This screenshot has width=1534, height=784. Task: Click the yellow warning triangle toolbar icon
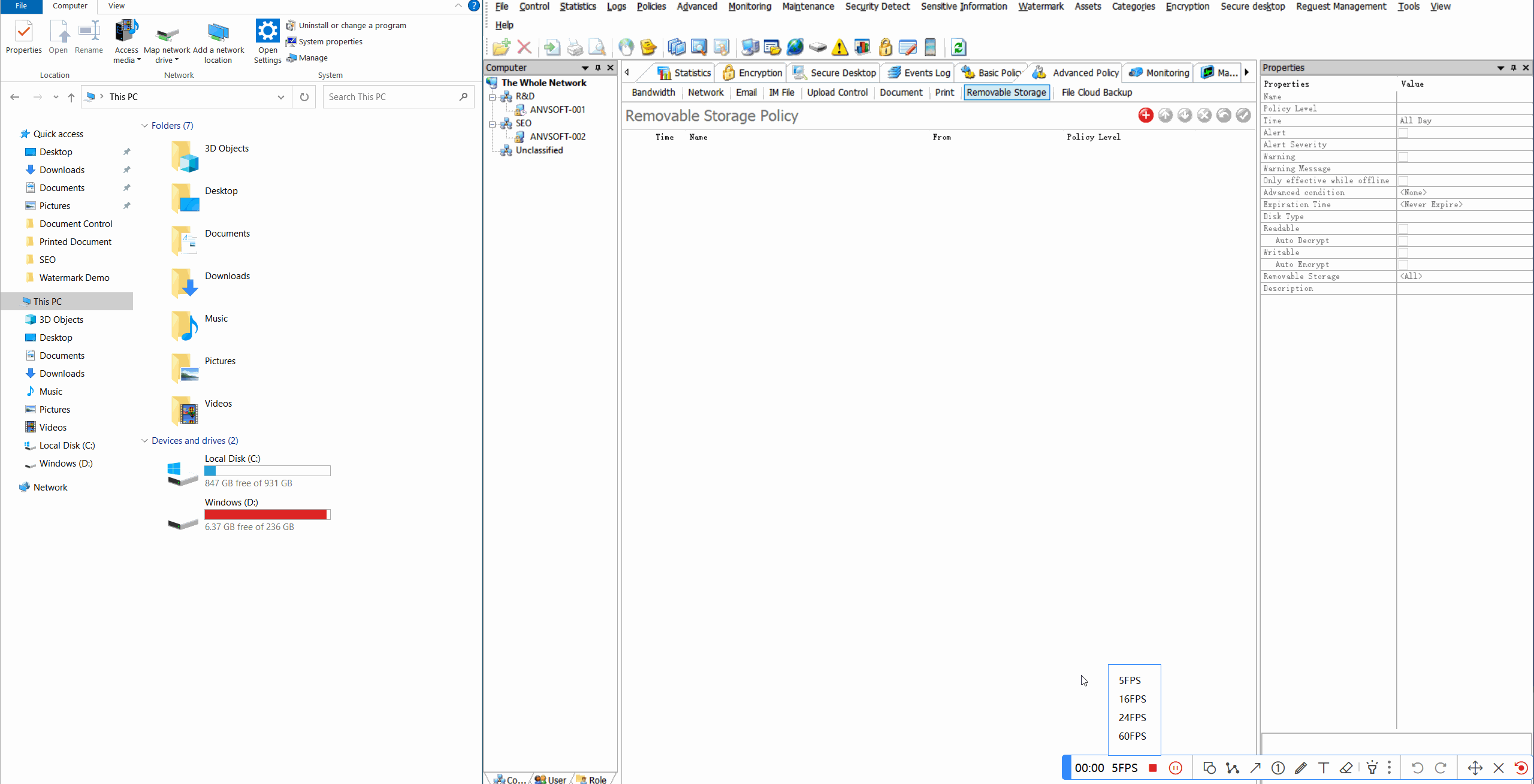tap(840, 47)
